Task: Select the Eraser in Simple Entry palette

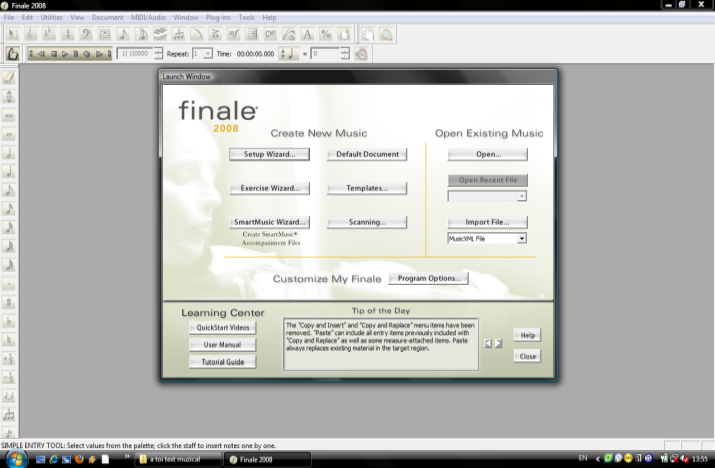Action: click(x=9, y=78)
